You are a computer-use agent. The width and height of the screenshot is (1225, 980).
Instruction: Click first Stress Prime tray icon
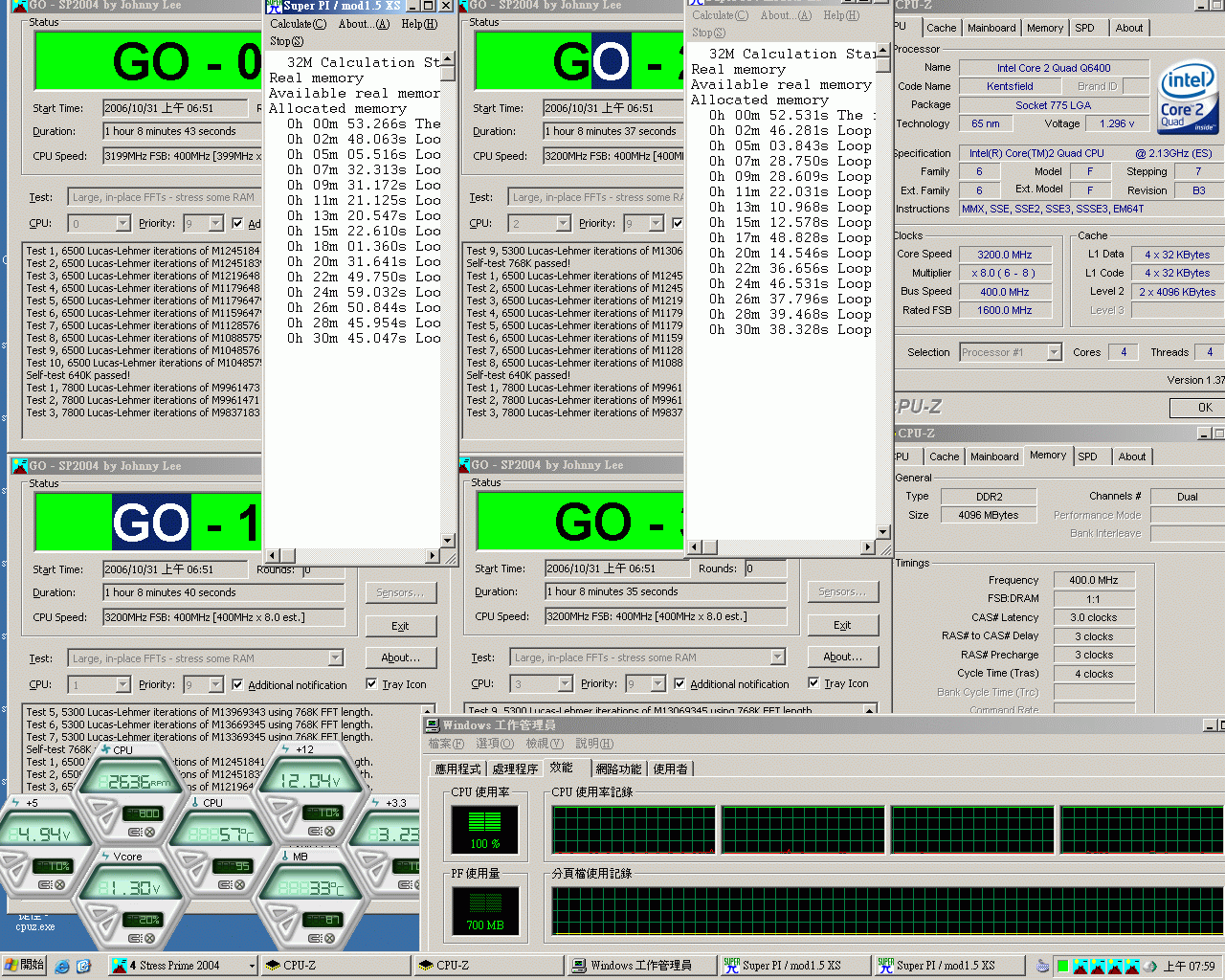click(1080, 966)
